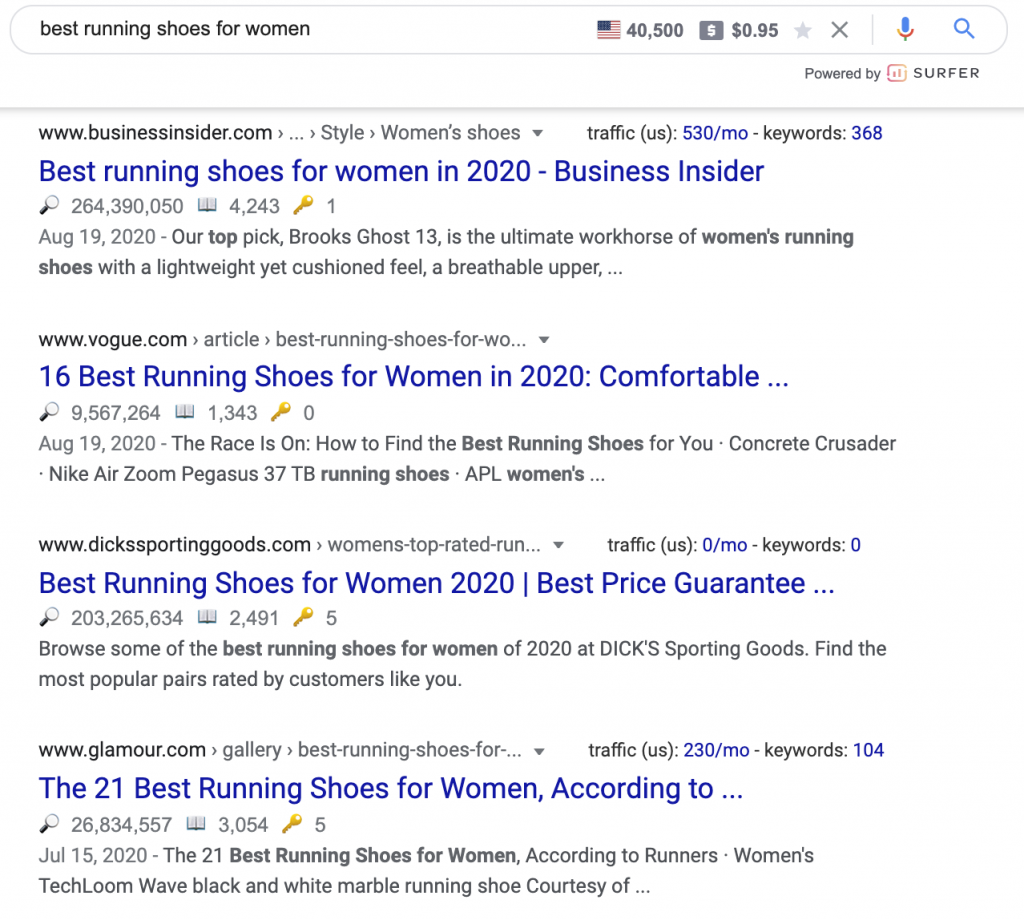Click magnifier icon in Business Insider result
Image resolution: width=1024 pixels, height=920 pixels.
tap(49, 206)
